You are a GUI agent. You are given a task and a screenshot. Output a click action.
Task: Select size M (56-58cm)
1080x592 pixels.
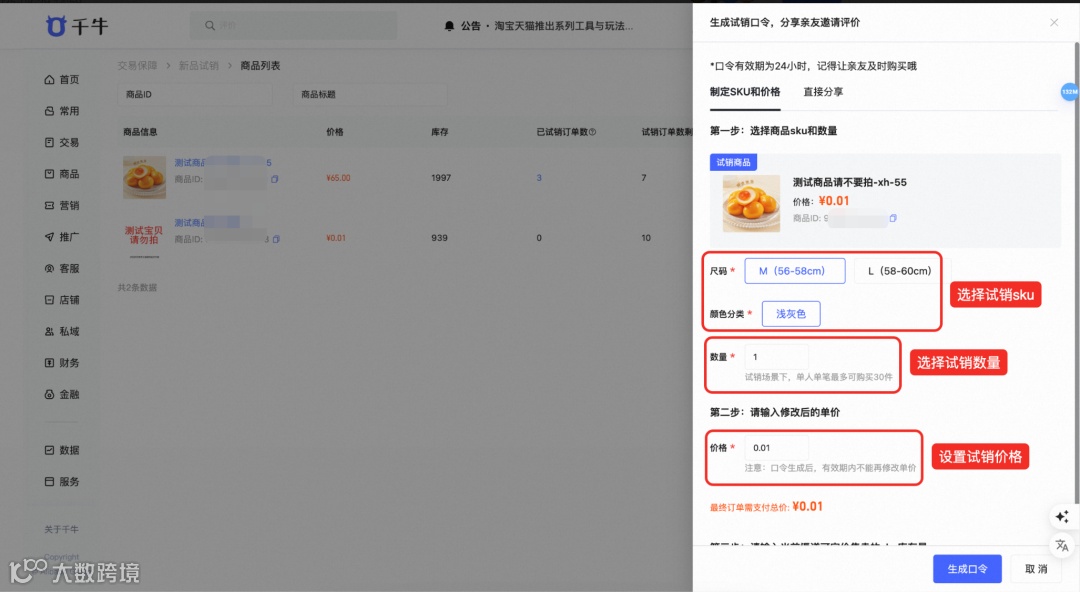coord(795,271)
